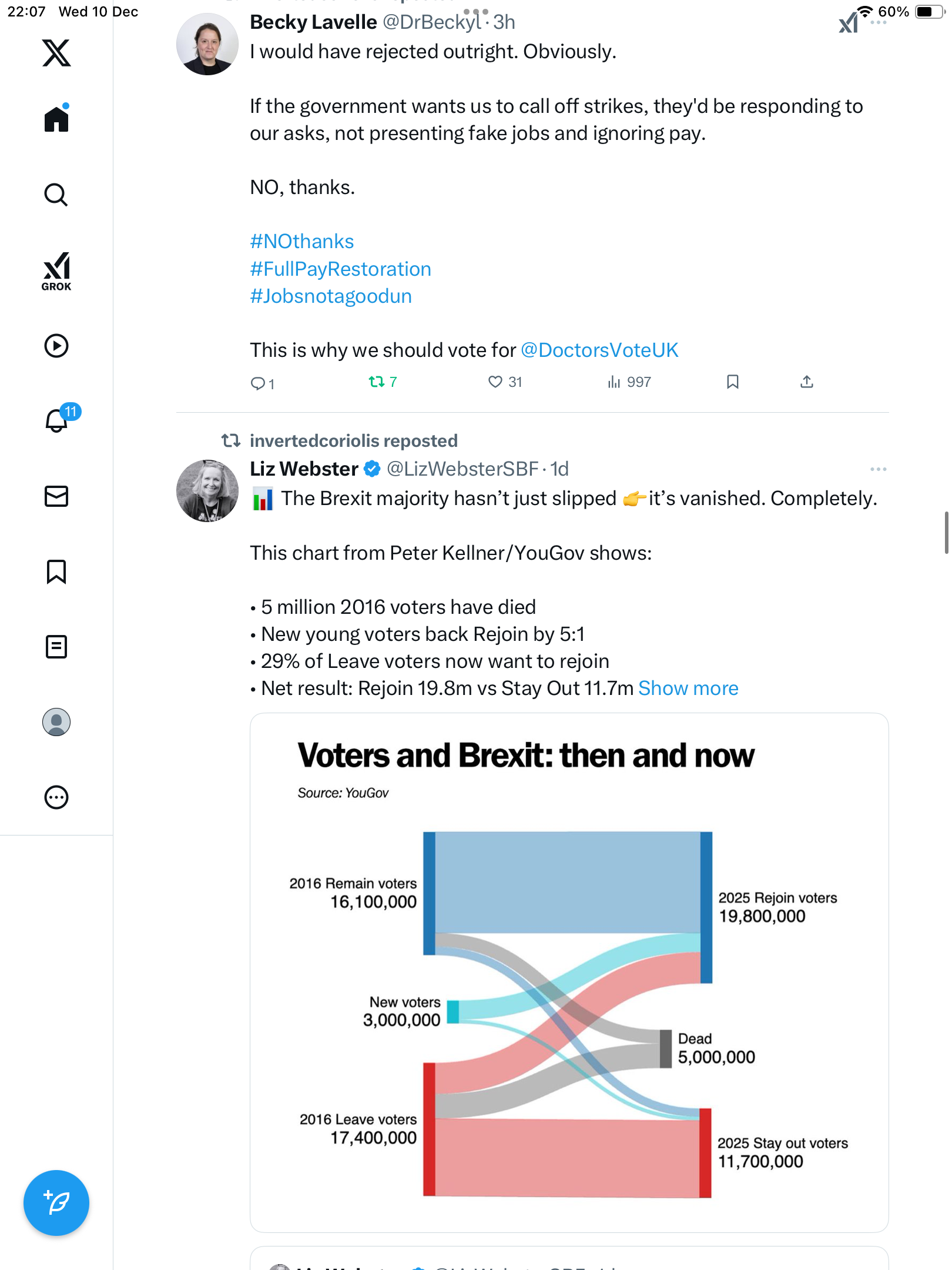Screen dimensions: 952x1270
Task: Open more options on Liz Webster's post
Action: coord(878,469)
